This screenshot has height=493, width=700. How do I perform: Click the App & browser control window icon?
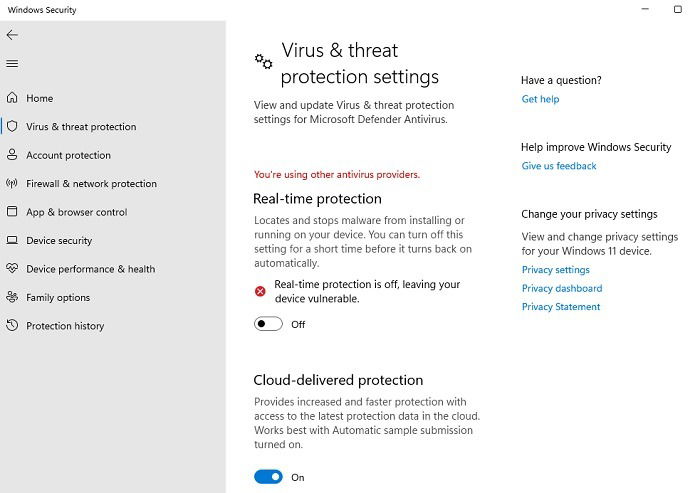tap(12, 211)
